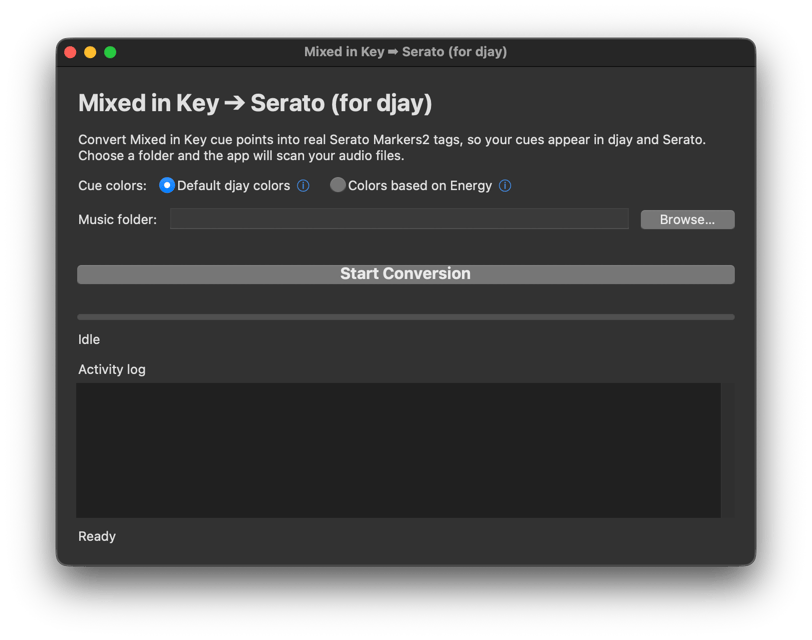The width and height of the screenshot is (812, 640).
Task: Click the window title bar text
Action: coord(405,52)
